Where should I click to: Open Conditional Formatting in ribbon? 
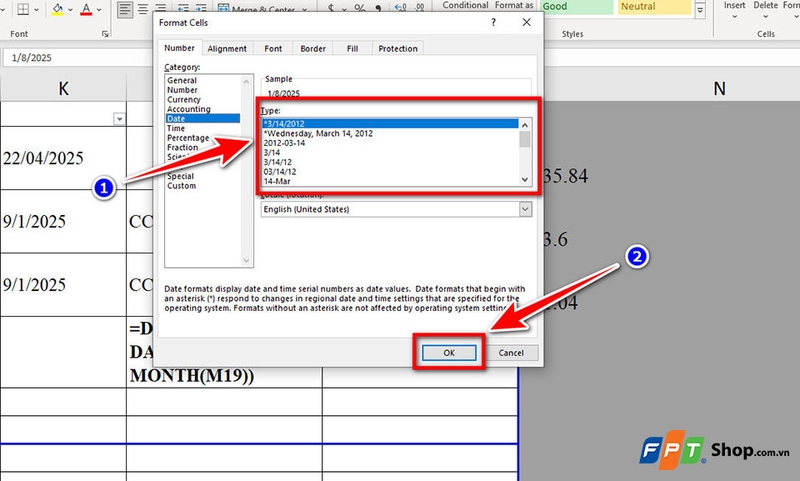[x=465, y=5]
